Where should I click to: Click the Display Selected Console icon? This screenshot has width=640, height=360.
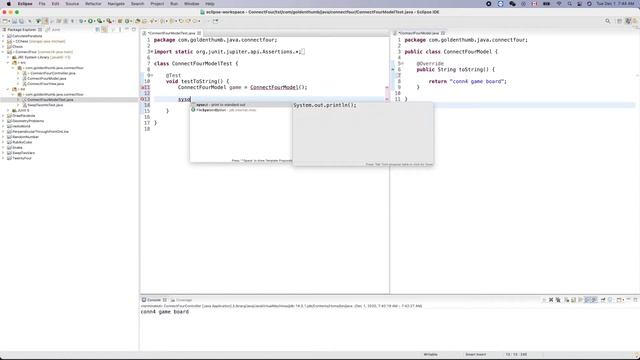pos(610,300)
